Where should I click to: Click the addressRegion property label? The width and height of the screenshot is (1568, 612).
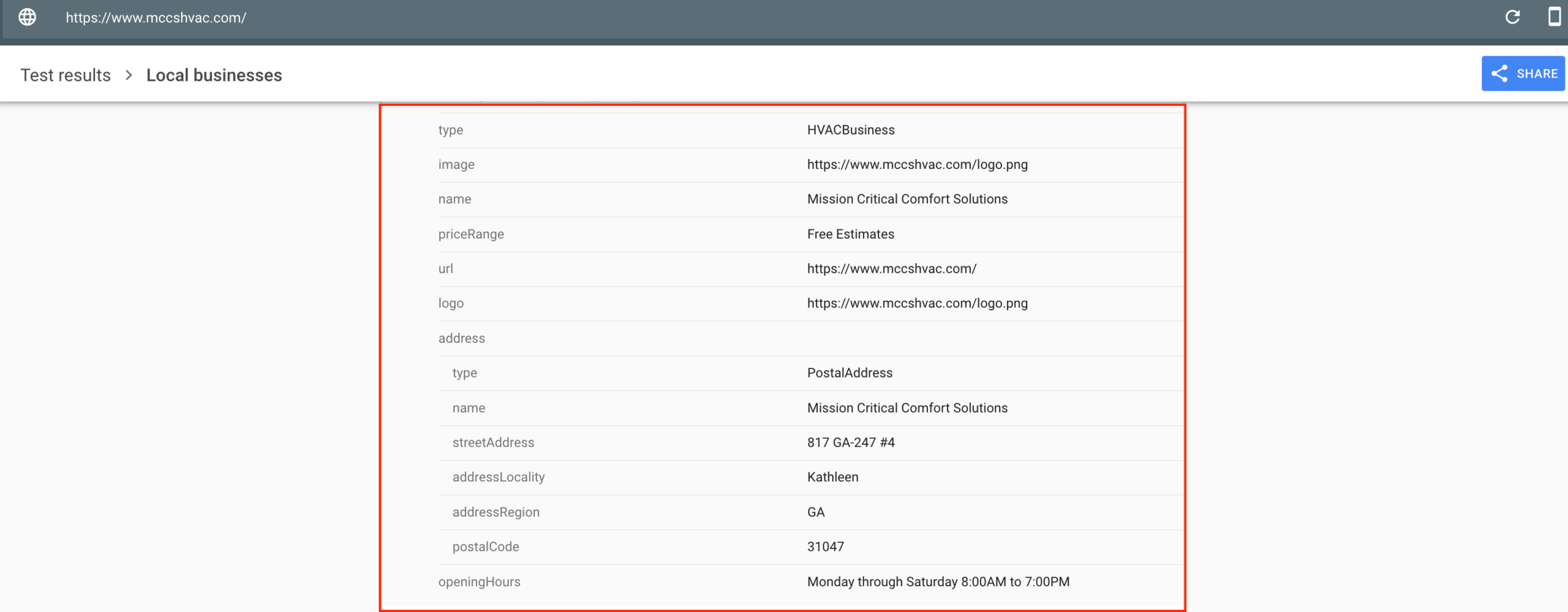496,512
